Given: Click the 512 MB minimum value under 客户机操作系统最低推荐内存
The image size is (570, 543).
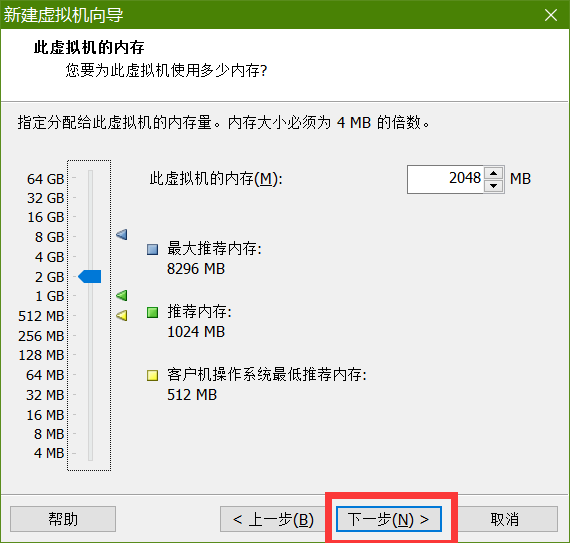Looking at the screenshot, I should (x=192, y=395).
